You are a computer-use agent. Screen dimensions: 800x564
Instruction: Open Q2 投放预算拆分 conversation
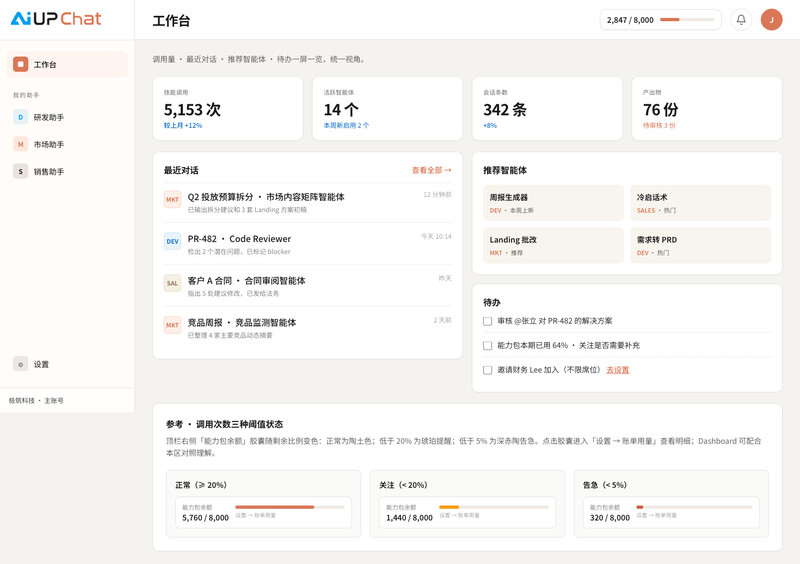click(x=308, y=203)
